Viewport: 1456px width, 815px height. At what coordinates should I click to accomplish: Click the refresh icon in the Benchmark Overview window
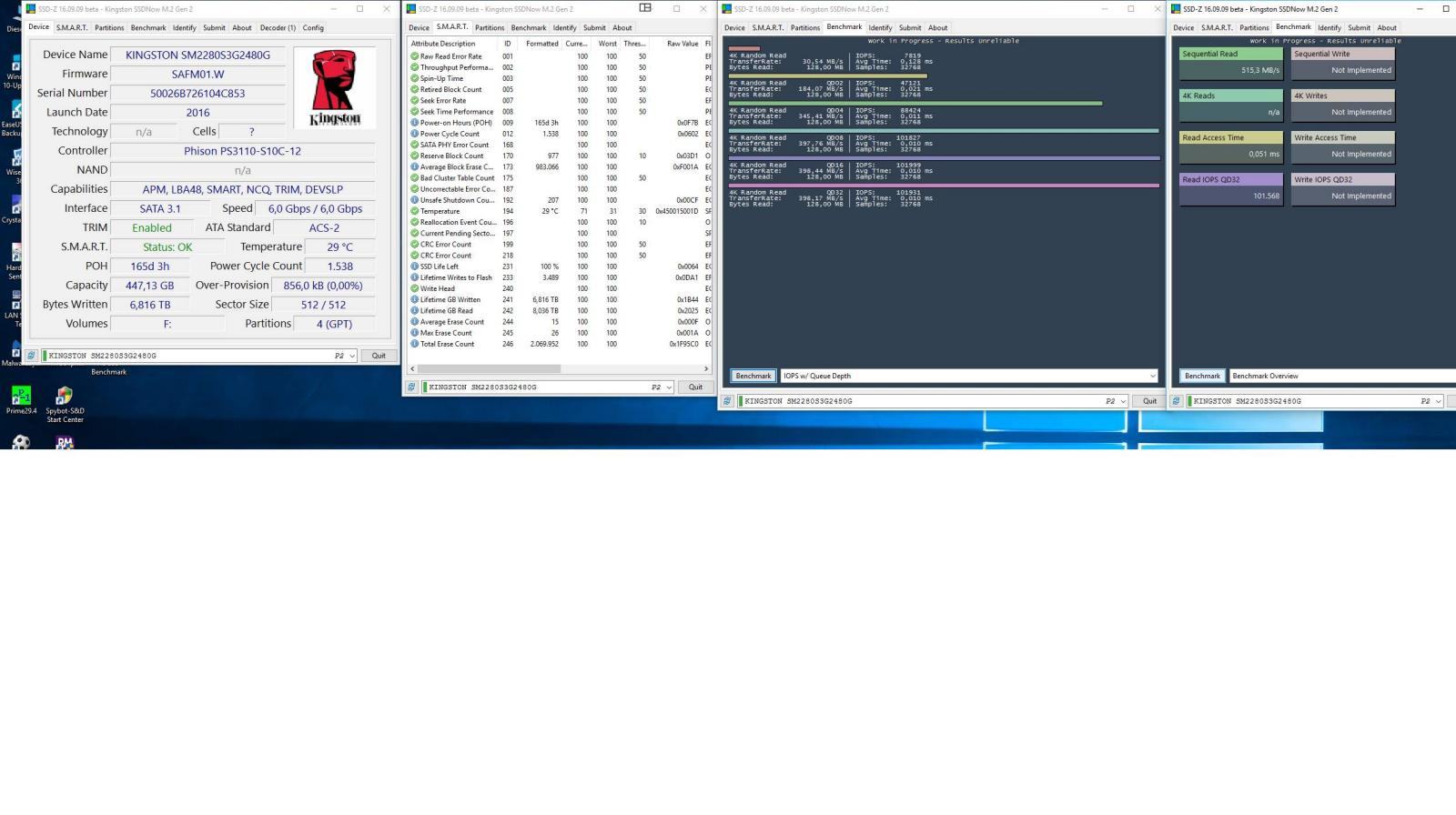coord(1176,401)
